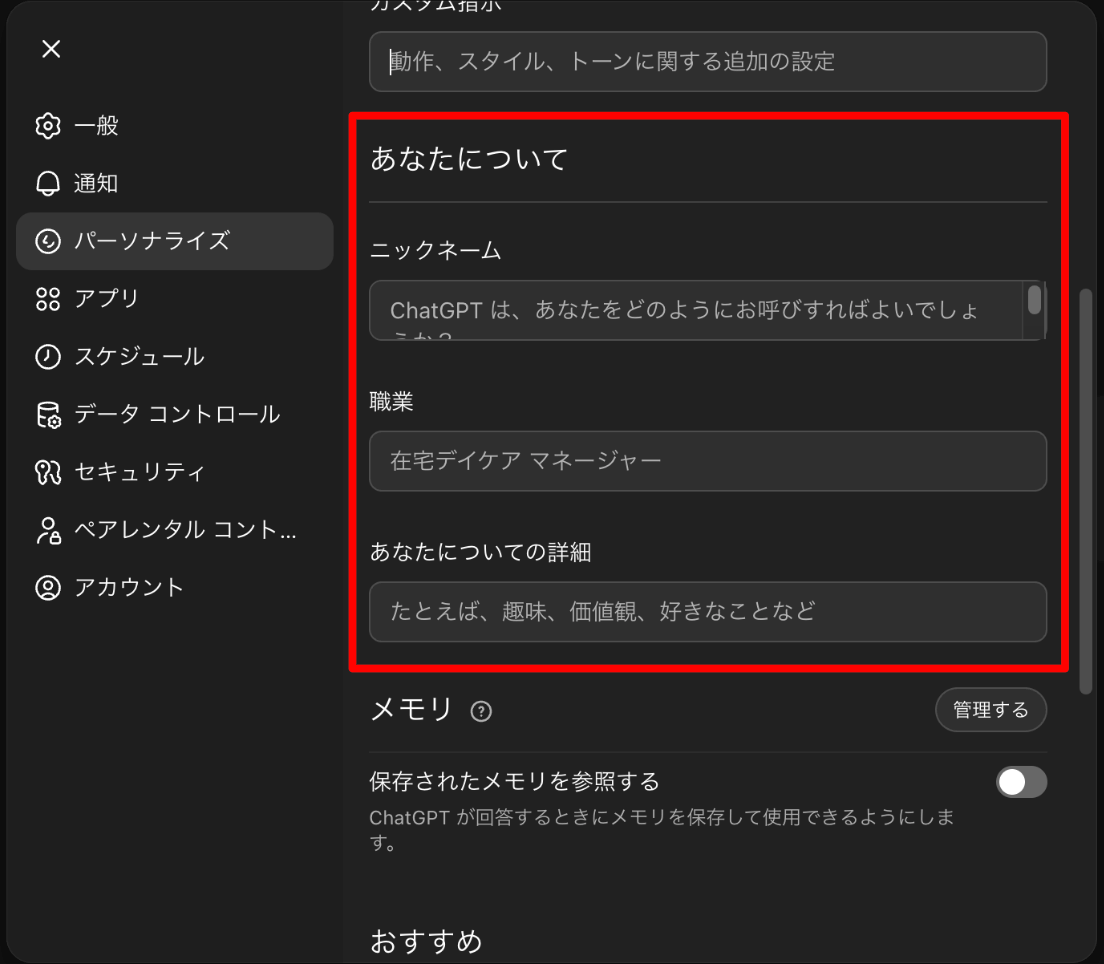
Task: Click the General gear icon in sidebar
Action: 48,126
